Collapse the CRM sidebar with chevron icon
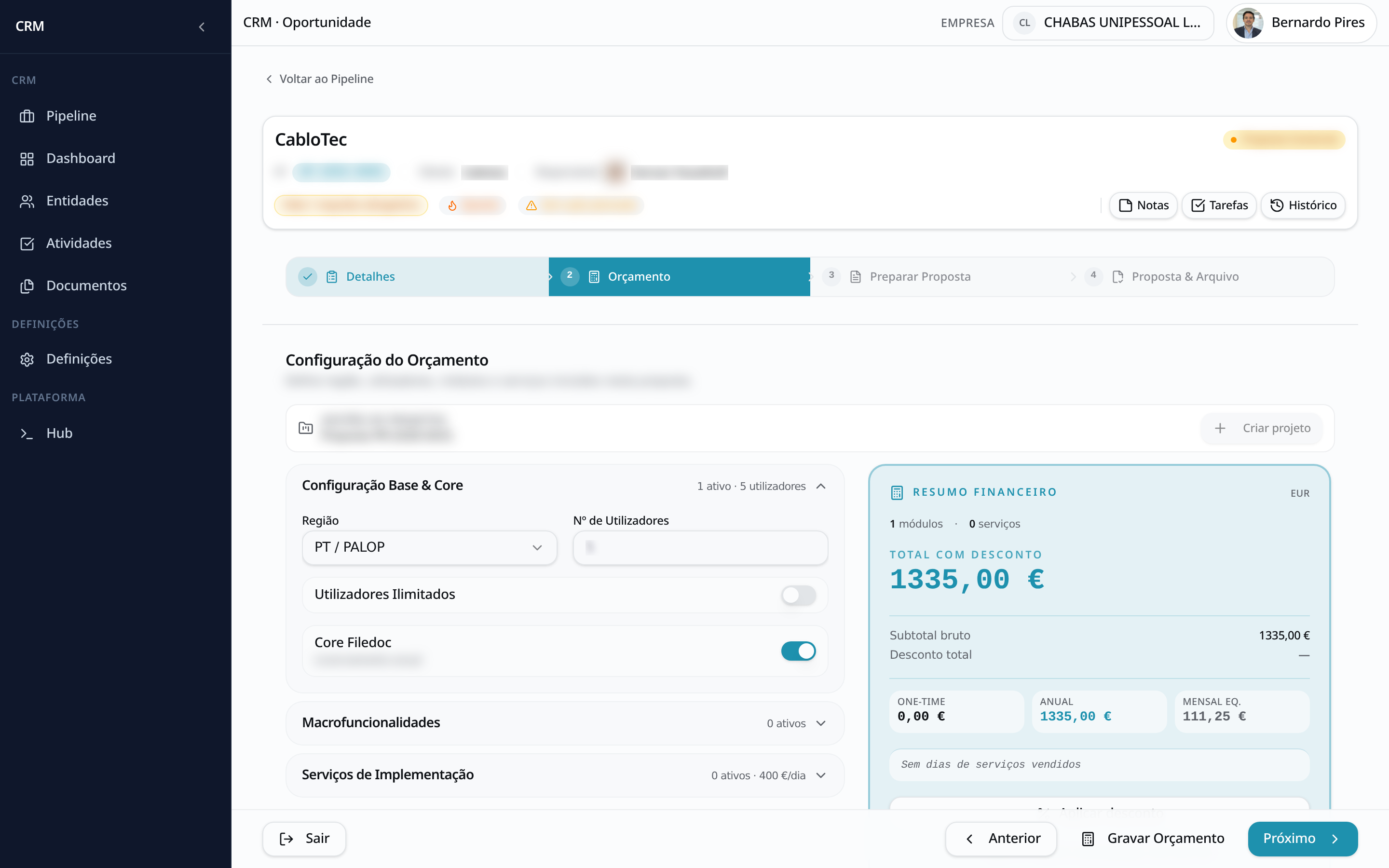Viewport: 1389px width, 868px height. tap(202, 27)
